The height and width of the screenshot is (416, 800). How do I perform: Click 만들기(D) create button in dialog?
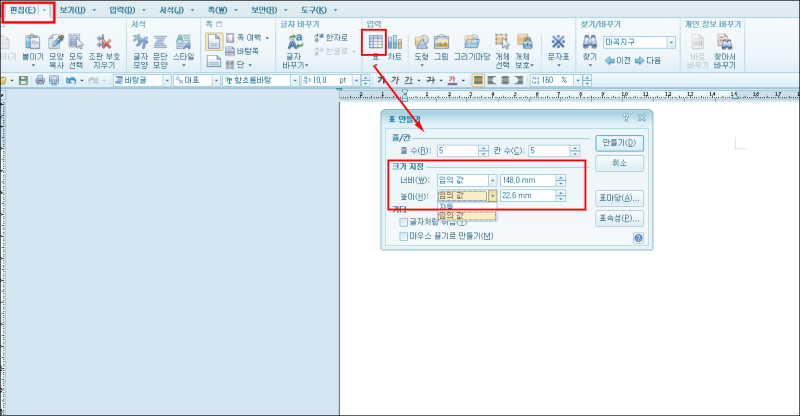point(619,143)
